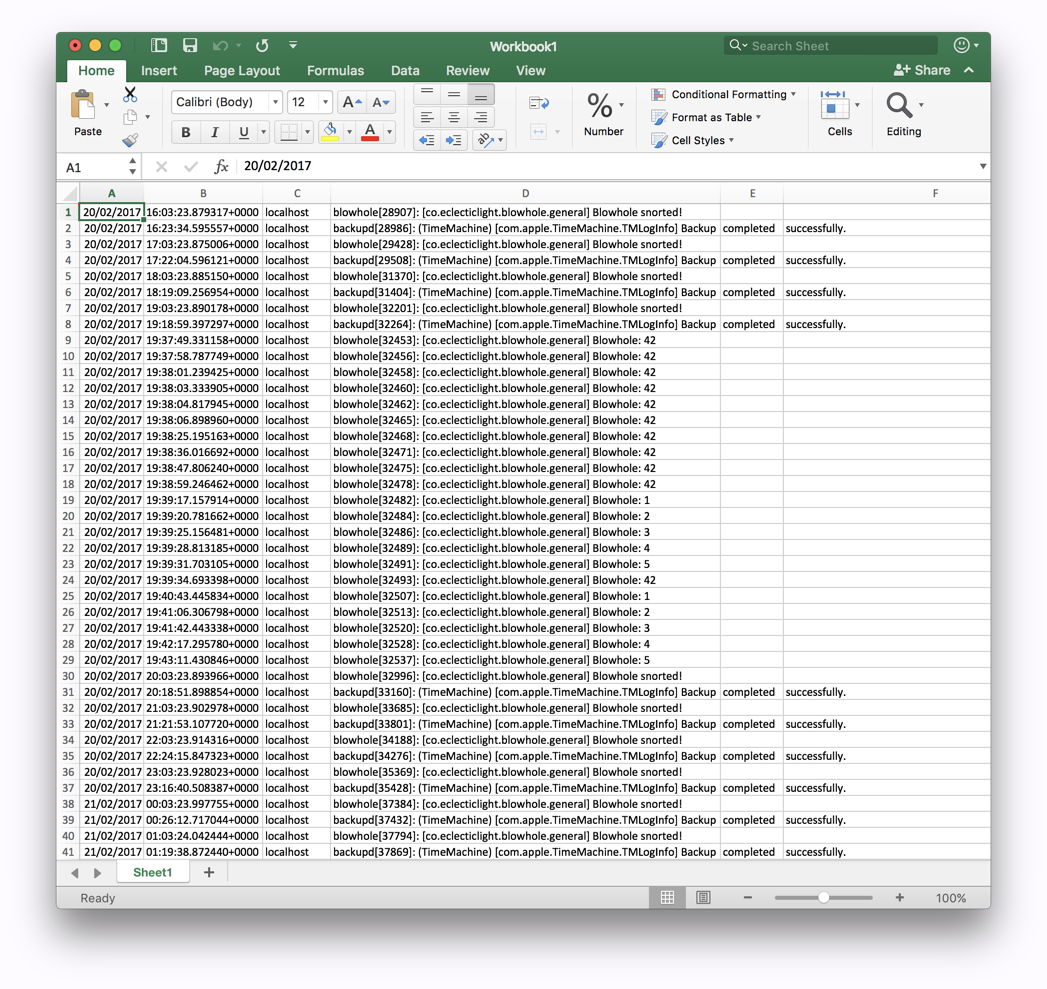Decrease indent in the cell
Viewport: 1047px width, 989px height.
427,140
